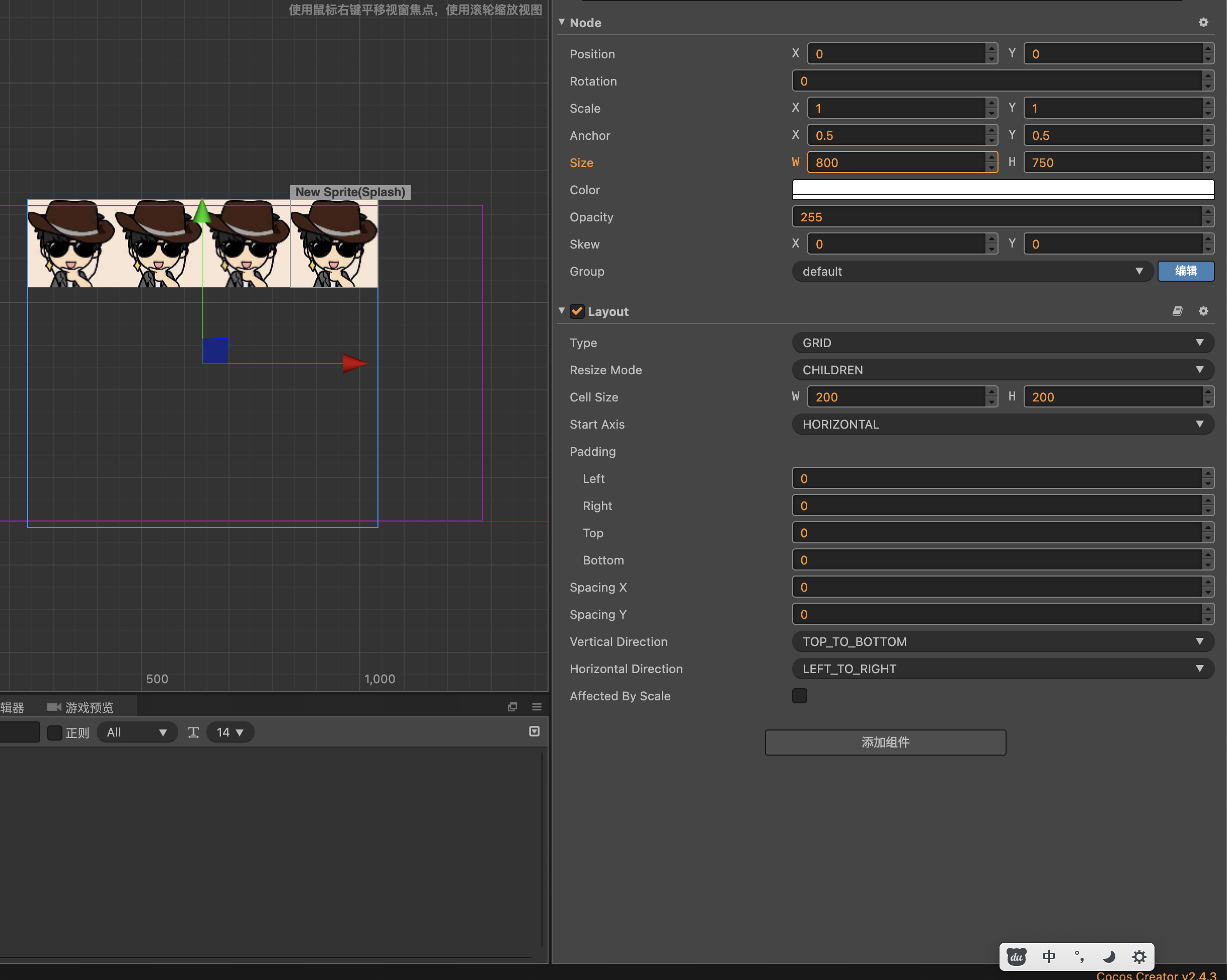Disable the Layout component checkbox

click(x=577, y=311)
